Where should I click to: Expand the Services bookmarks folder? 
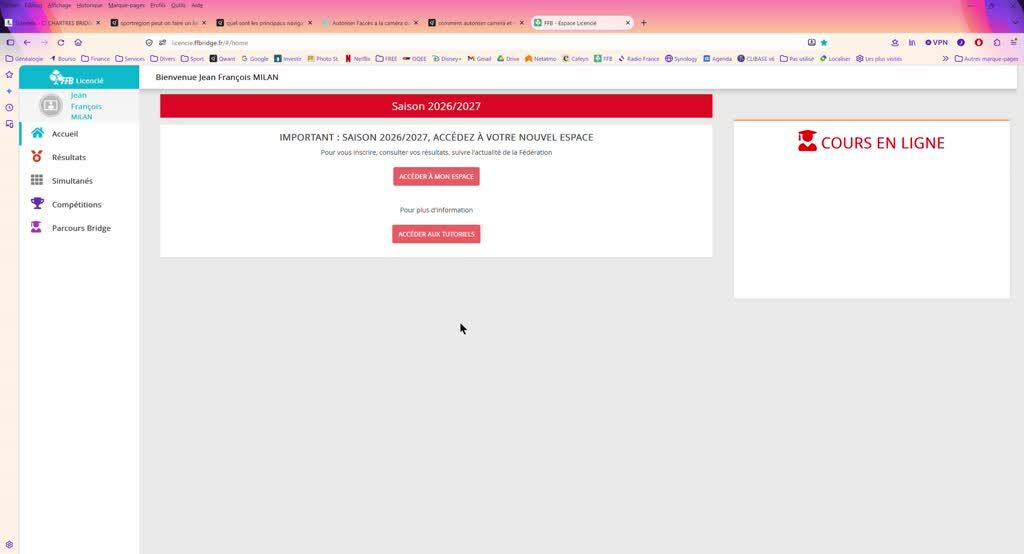pyautogui.click(x=130, y=59)
